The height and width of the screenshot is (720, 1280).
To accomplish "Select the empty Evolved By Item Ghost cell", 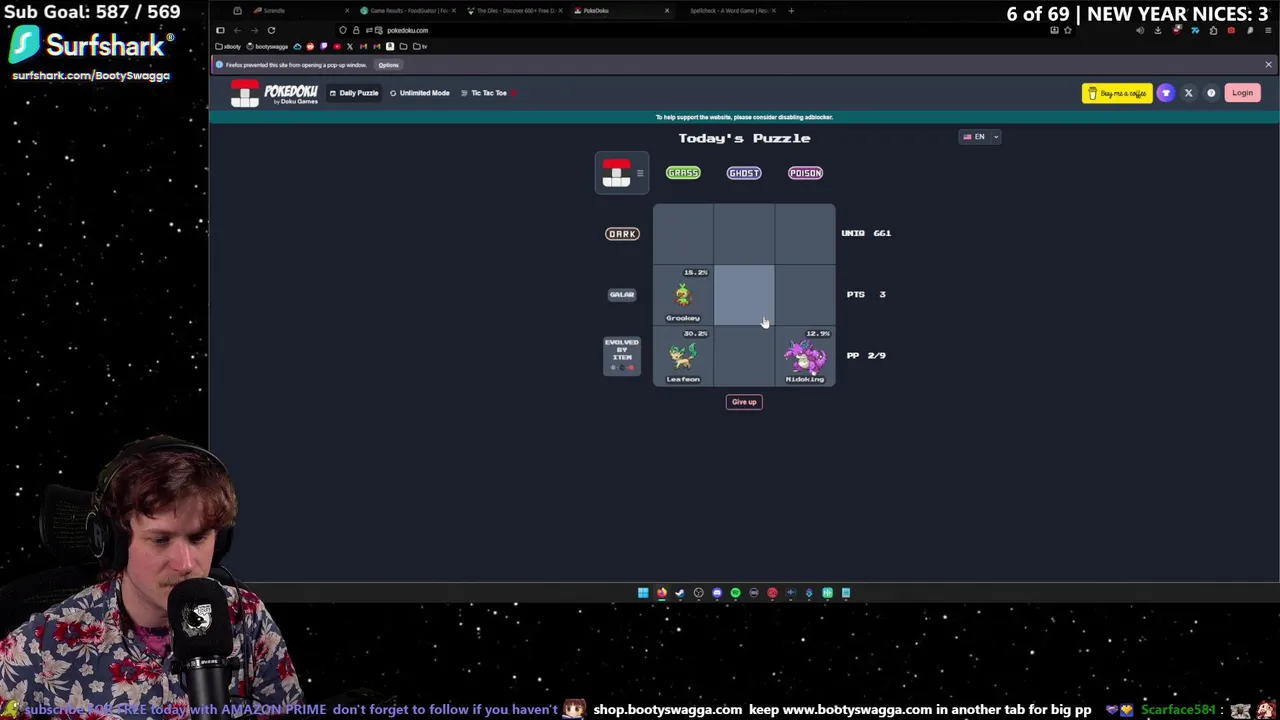I will pyautogui.click(x=744, y=356).
